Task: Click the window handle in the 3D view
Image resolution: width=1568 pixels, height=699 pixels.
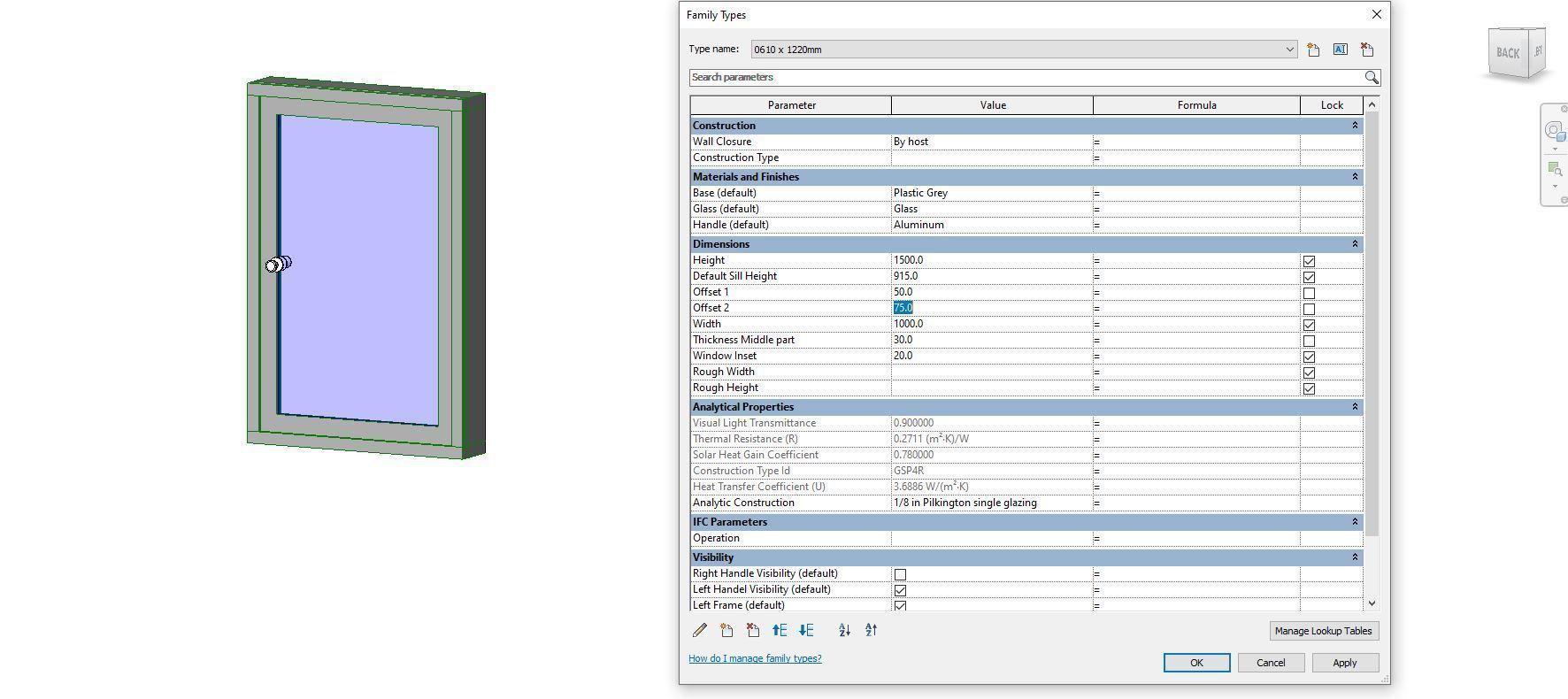Action: [x=279, y=264]
